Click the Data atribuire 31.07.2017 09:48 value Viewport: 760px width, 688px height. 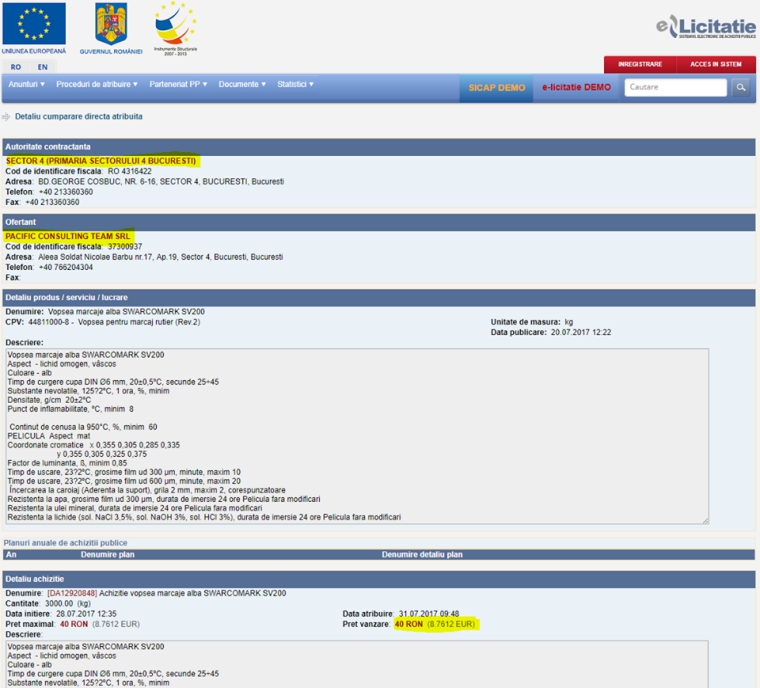click(429, 614)
